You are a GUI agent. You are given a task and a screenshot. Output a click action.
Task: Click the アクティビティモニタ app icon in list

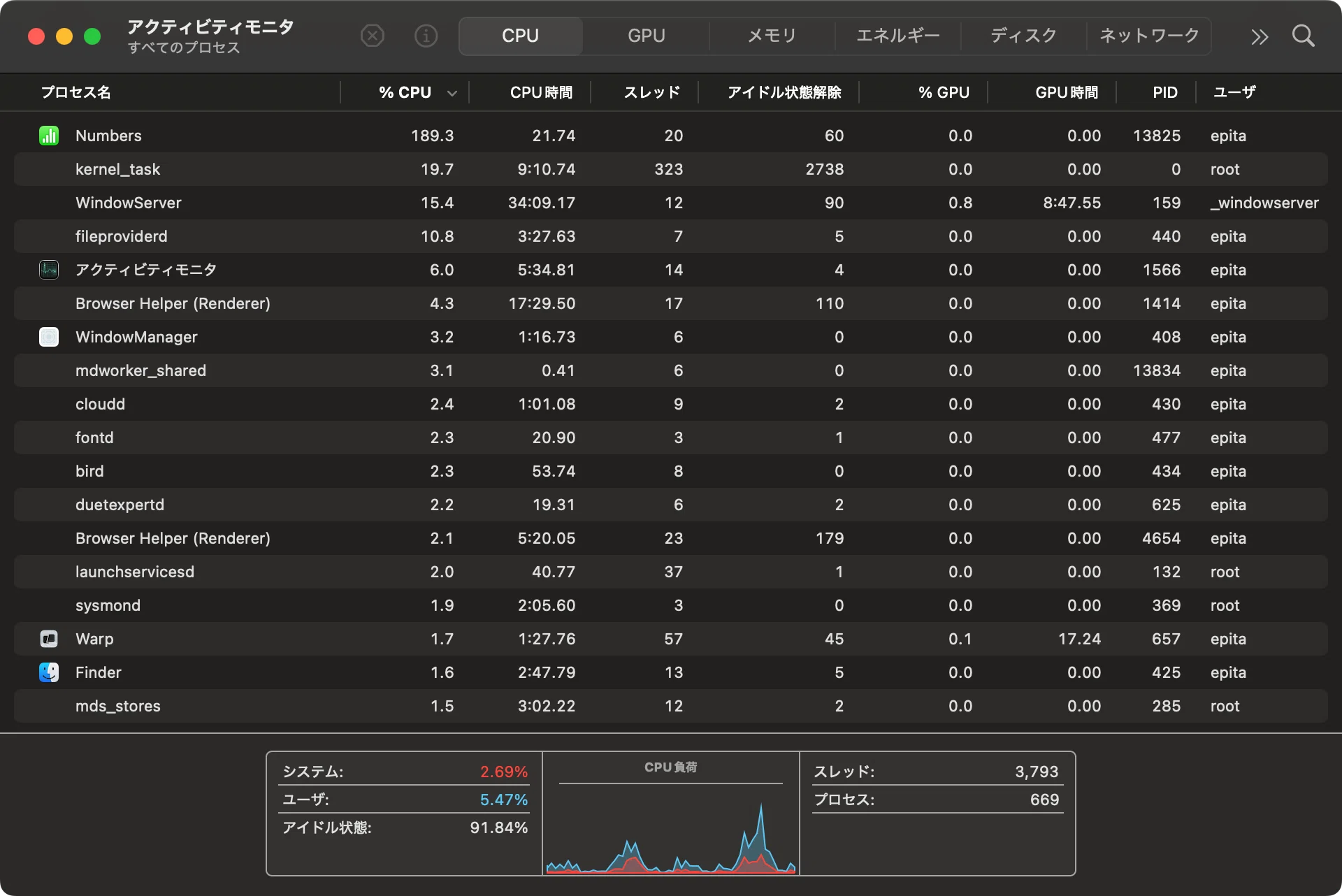tap(49, 270)
